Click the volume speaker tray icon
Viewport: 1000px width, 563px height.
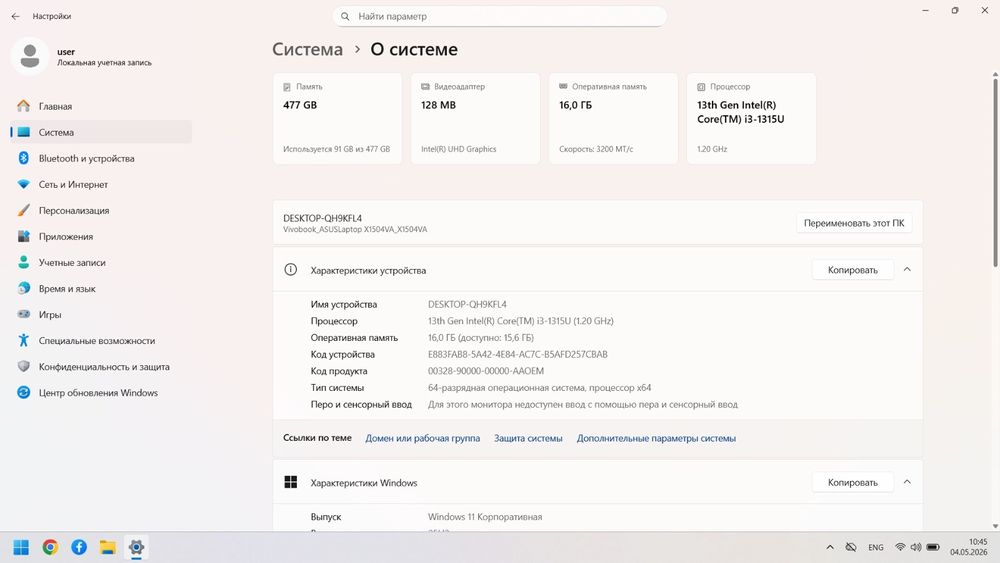point(916,547)
